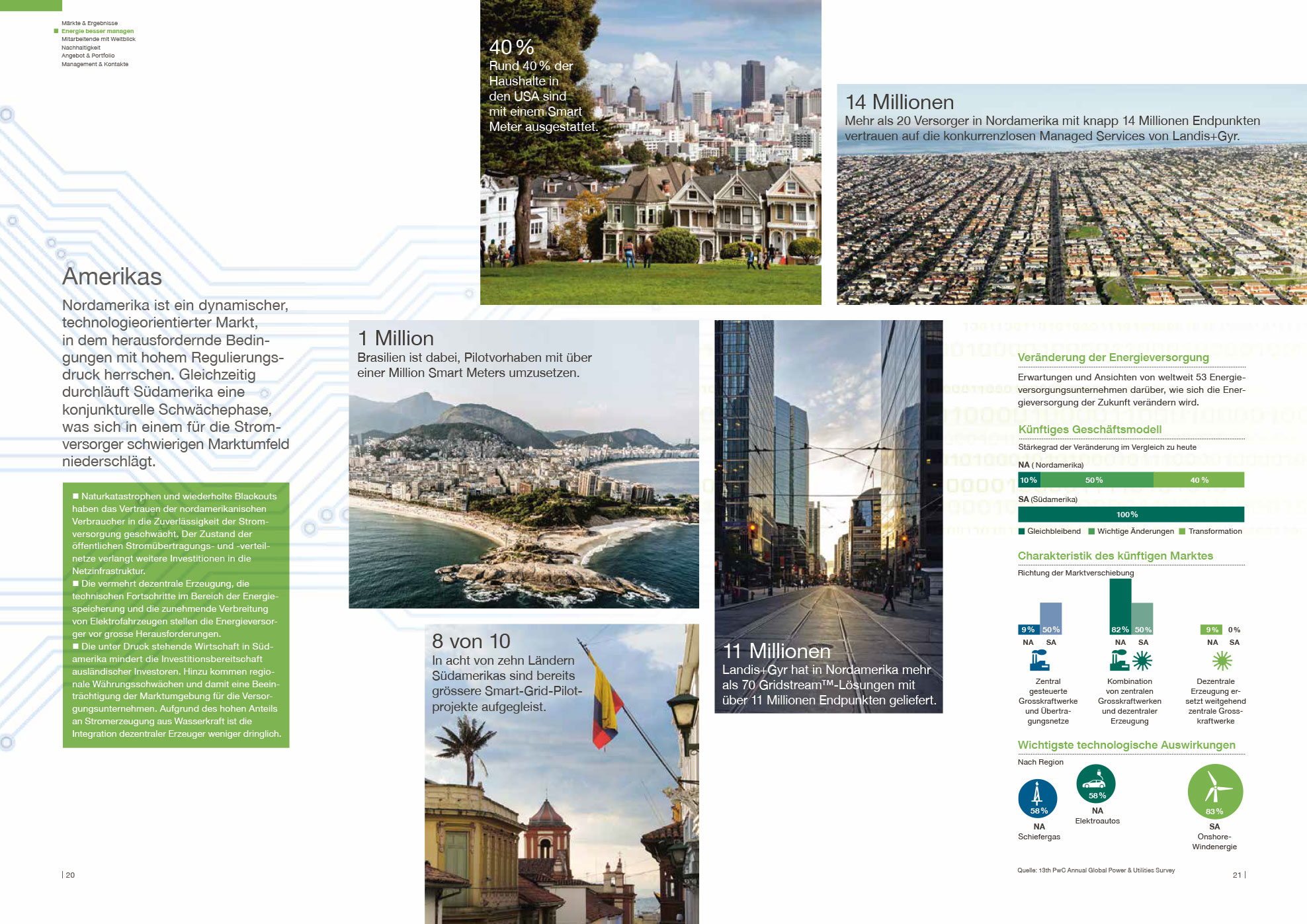Click the Rio de Janeiro coastline photo
Viewport: 1307px width, 924px height.
(523, 496)
